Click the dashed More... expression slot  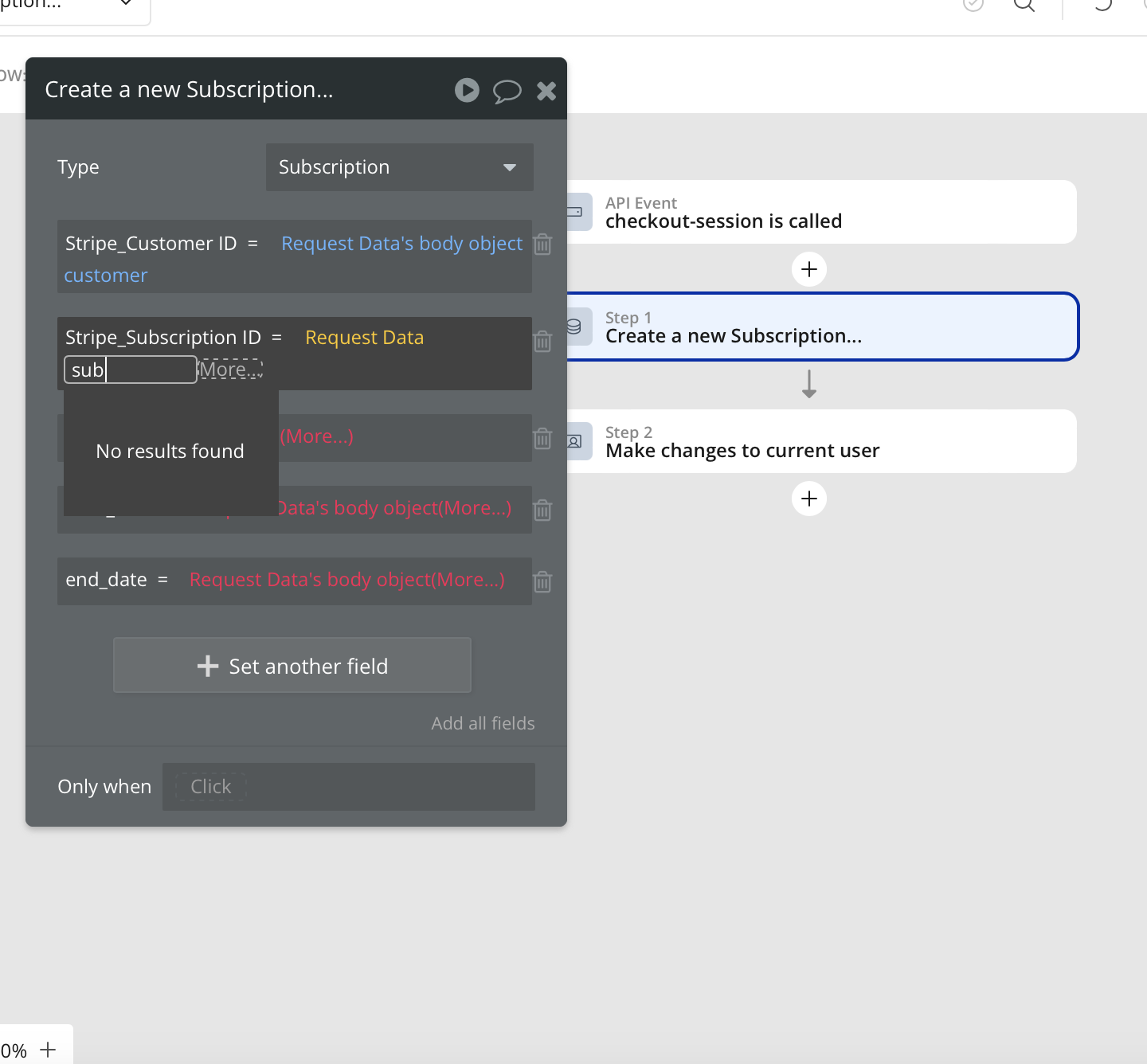(x=231, y=370)
